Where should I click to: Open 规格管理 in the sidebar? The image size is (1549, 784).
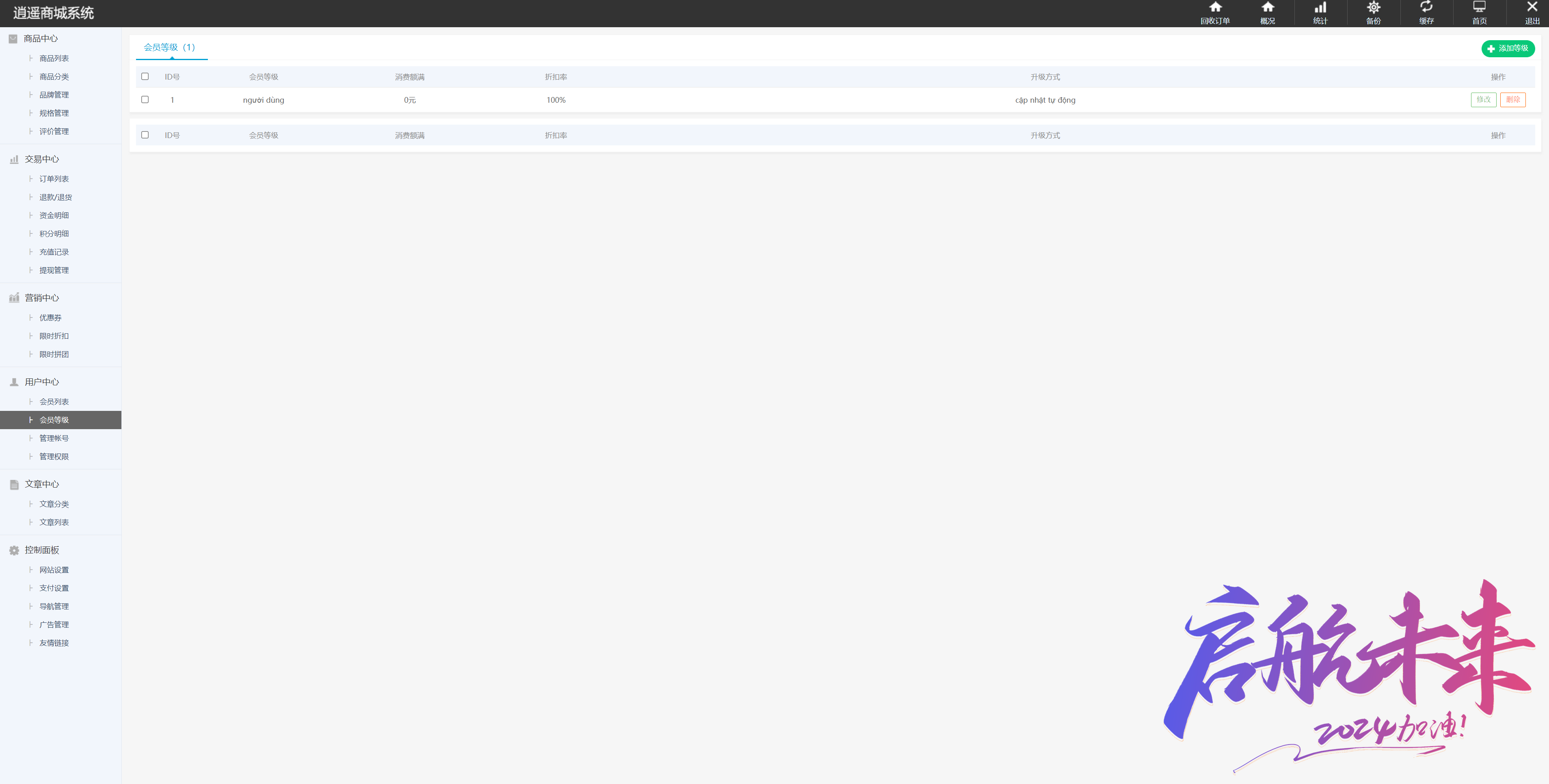point(54,113)
